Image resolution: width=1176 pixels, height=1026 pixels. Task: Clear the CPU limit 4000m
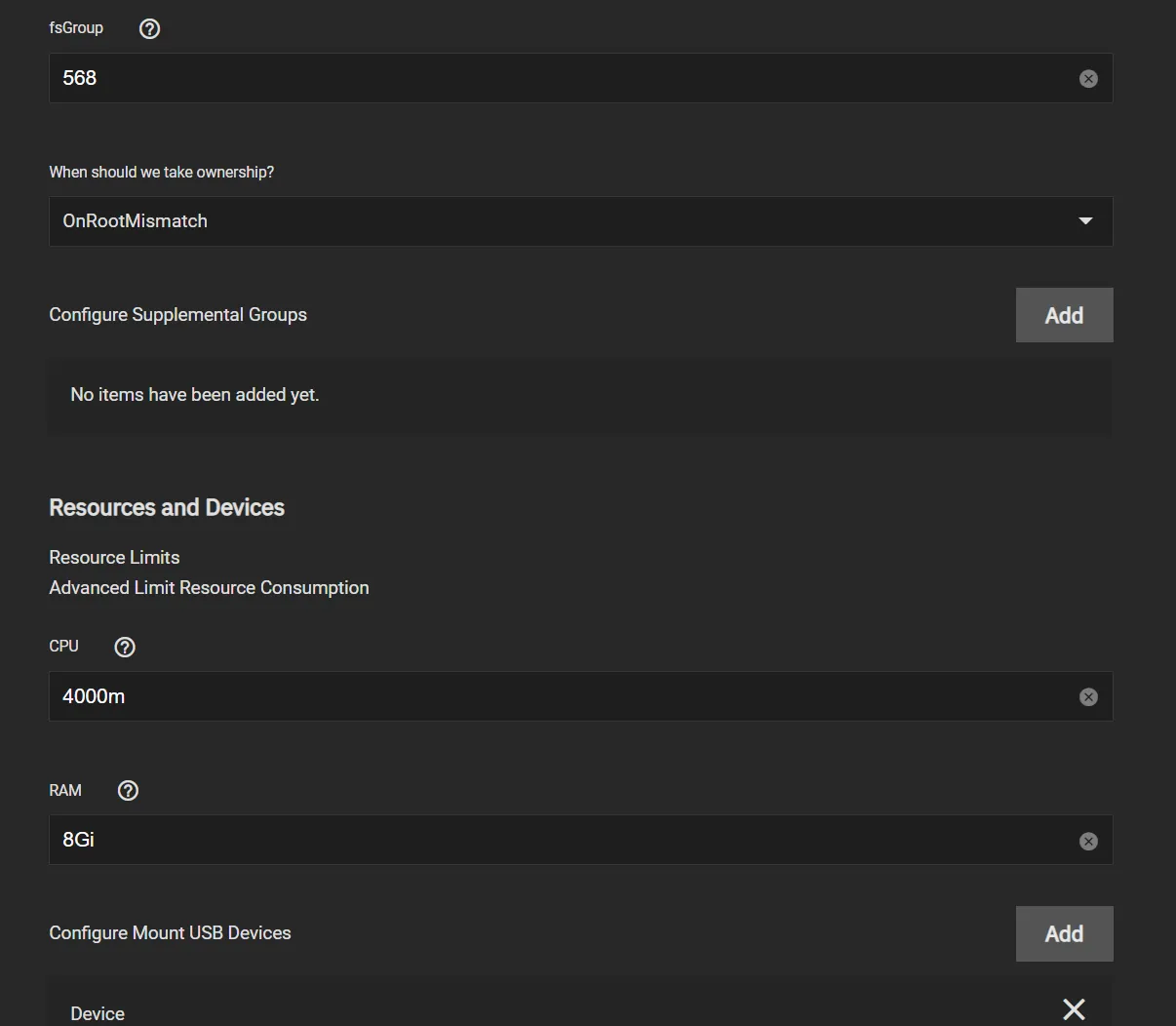1088,696
